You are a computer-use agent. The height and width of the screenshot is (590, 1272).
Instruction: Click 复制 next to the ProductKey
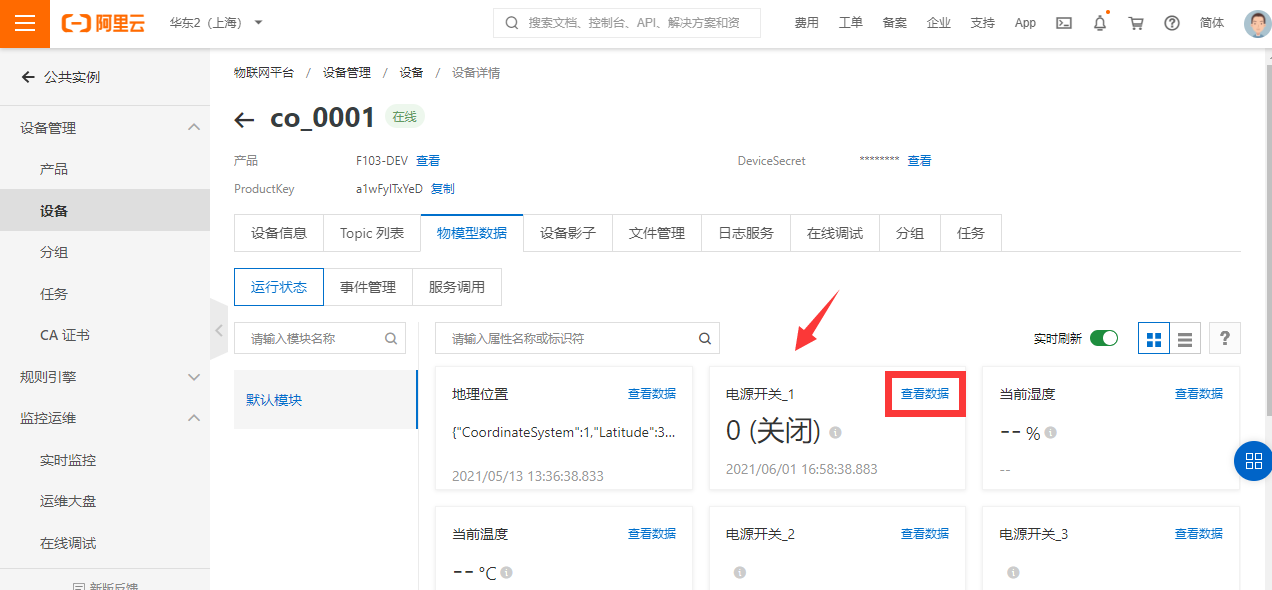click(x=442, y=188)
